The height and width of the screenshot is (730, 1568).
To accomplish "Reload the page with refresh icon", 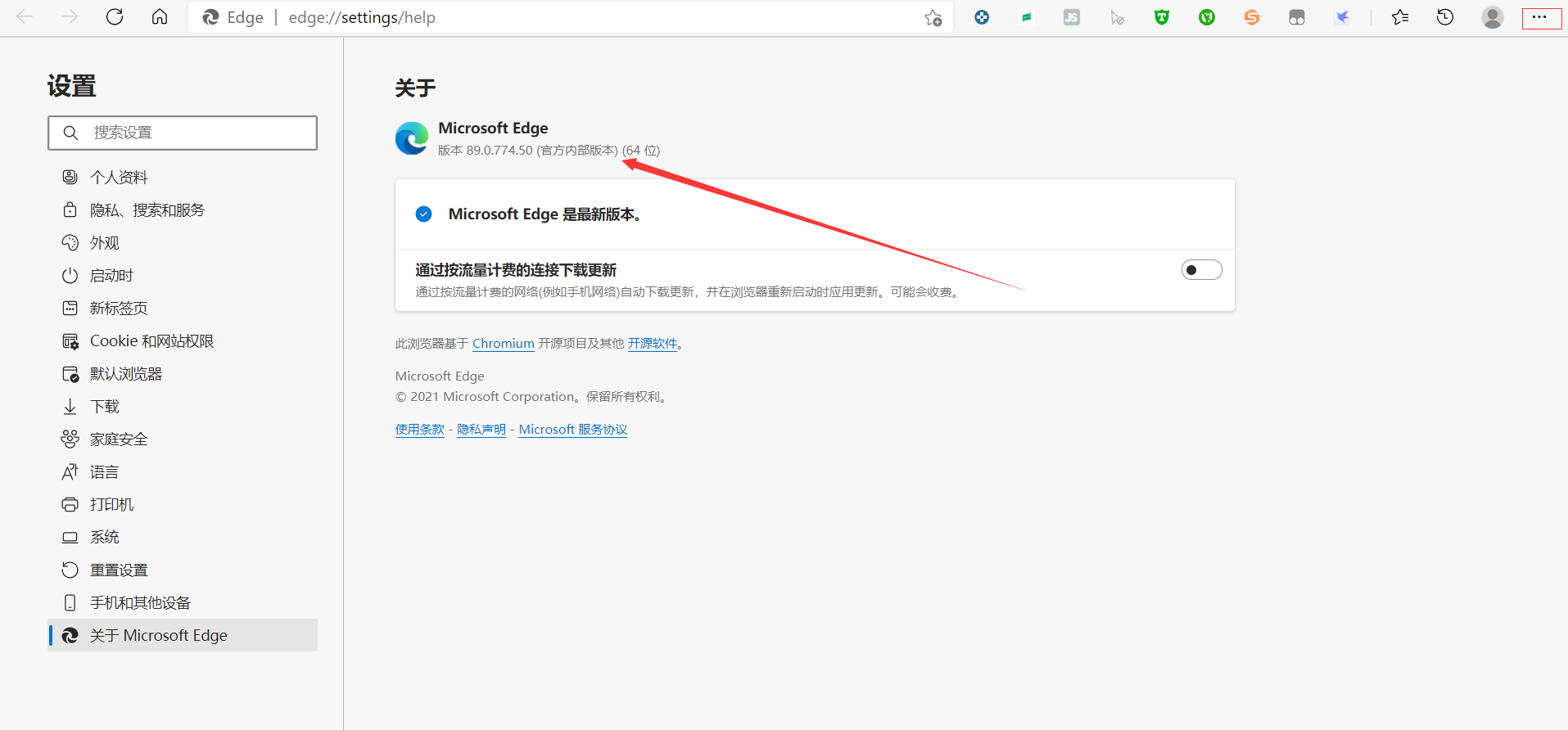I will point(115,17).
